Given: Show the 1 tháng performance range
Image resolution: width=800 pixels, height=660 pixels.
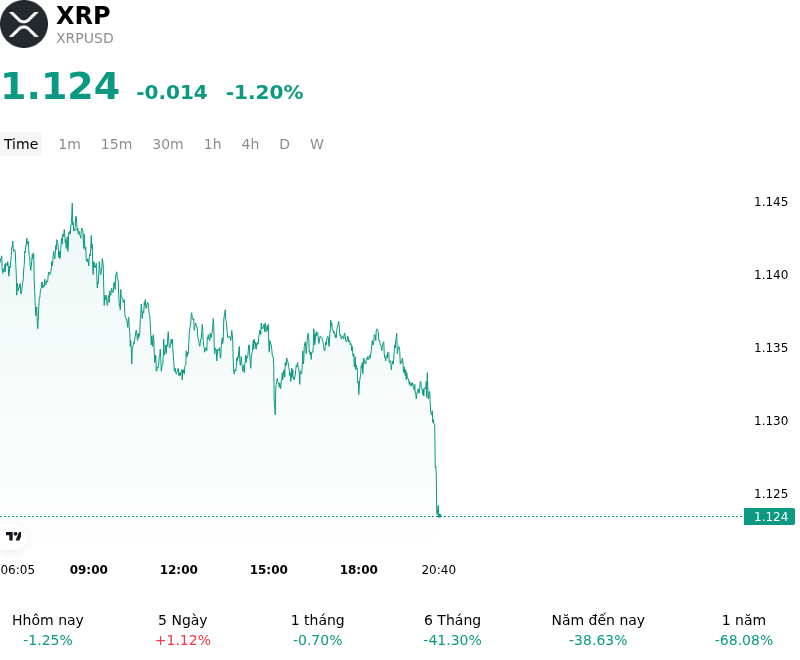Looking at the screenshot, I should (317, 629).
